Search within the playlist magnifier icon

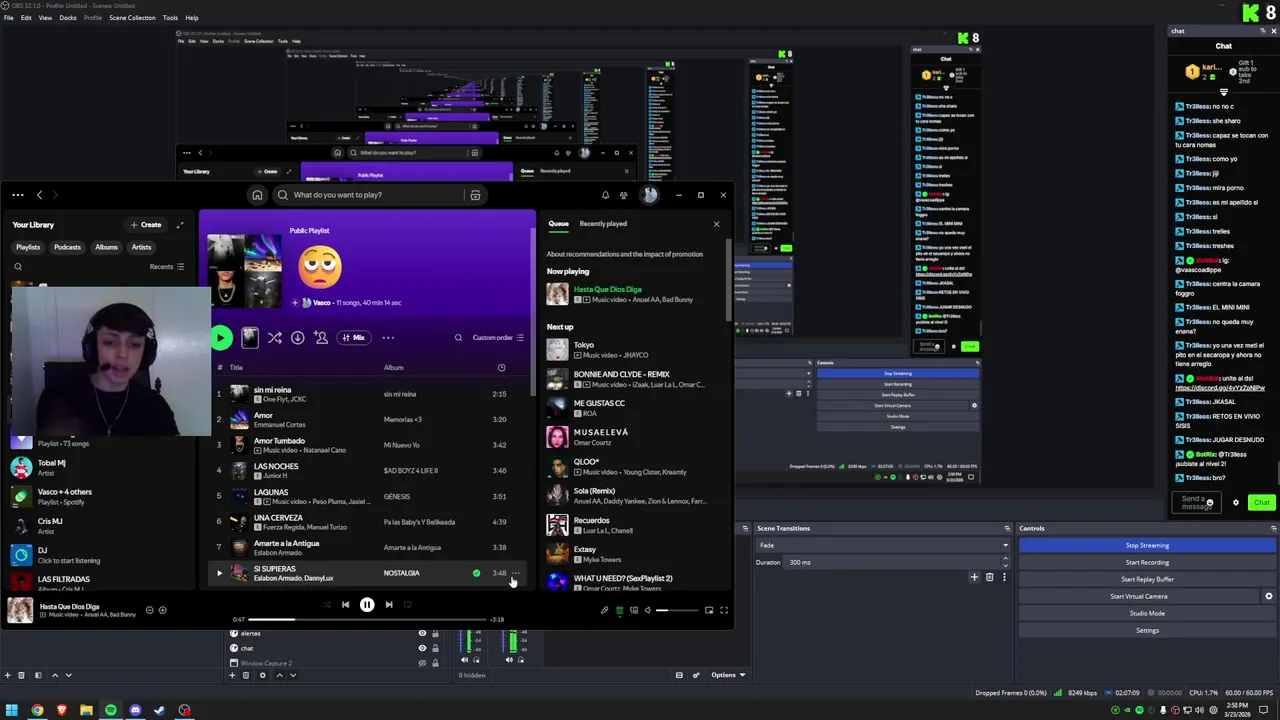[x=459, y=338]
